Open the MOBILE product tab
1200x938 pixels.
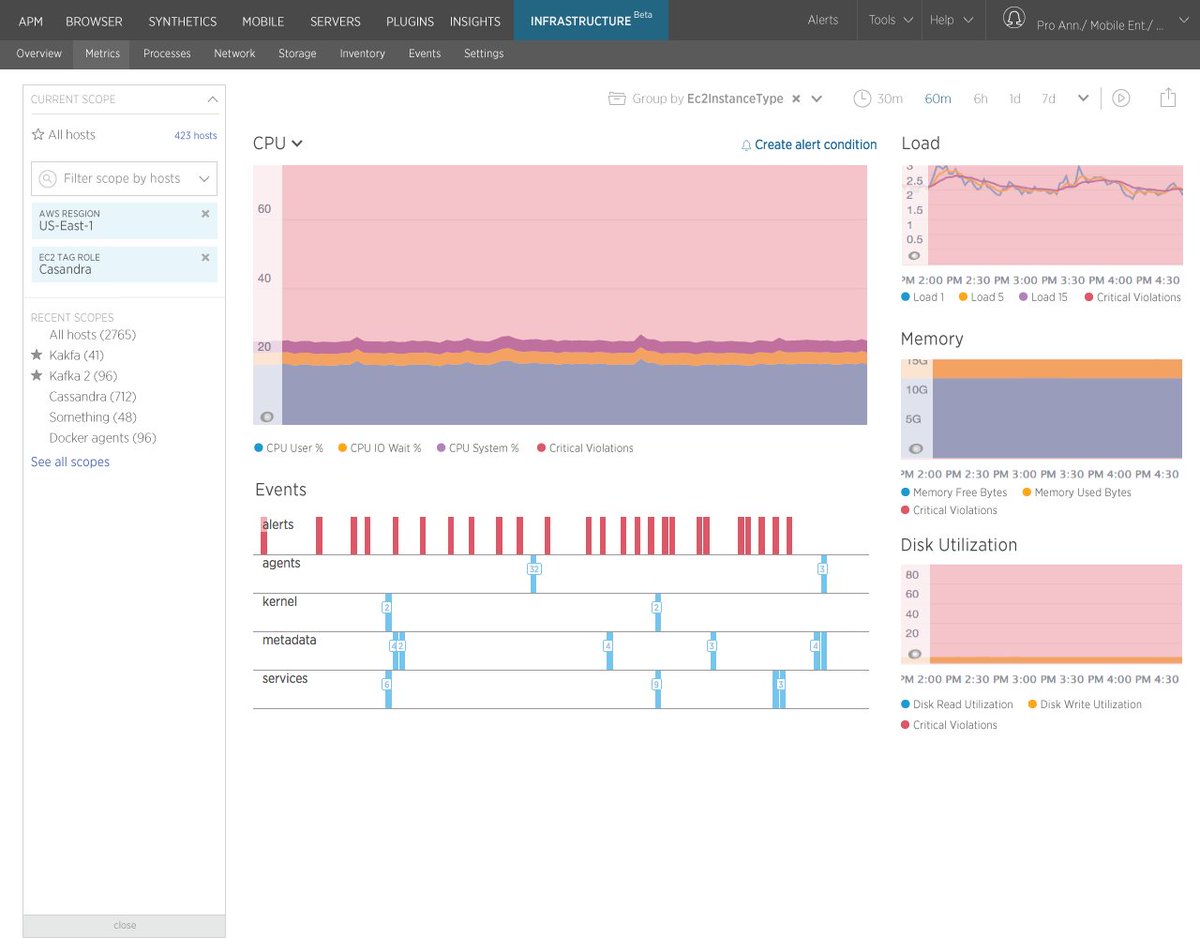(x=263, y=21)
